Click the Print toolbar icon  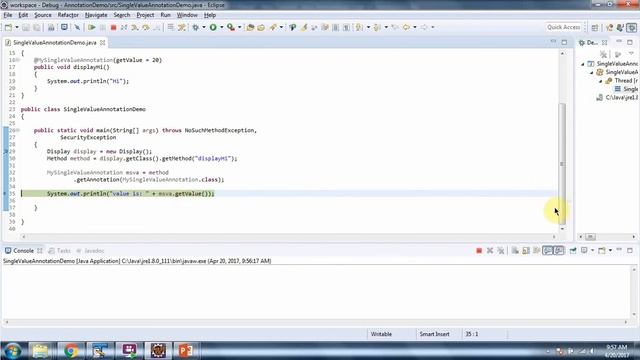(x=51, y=27)
